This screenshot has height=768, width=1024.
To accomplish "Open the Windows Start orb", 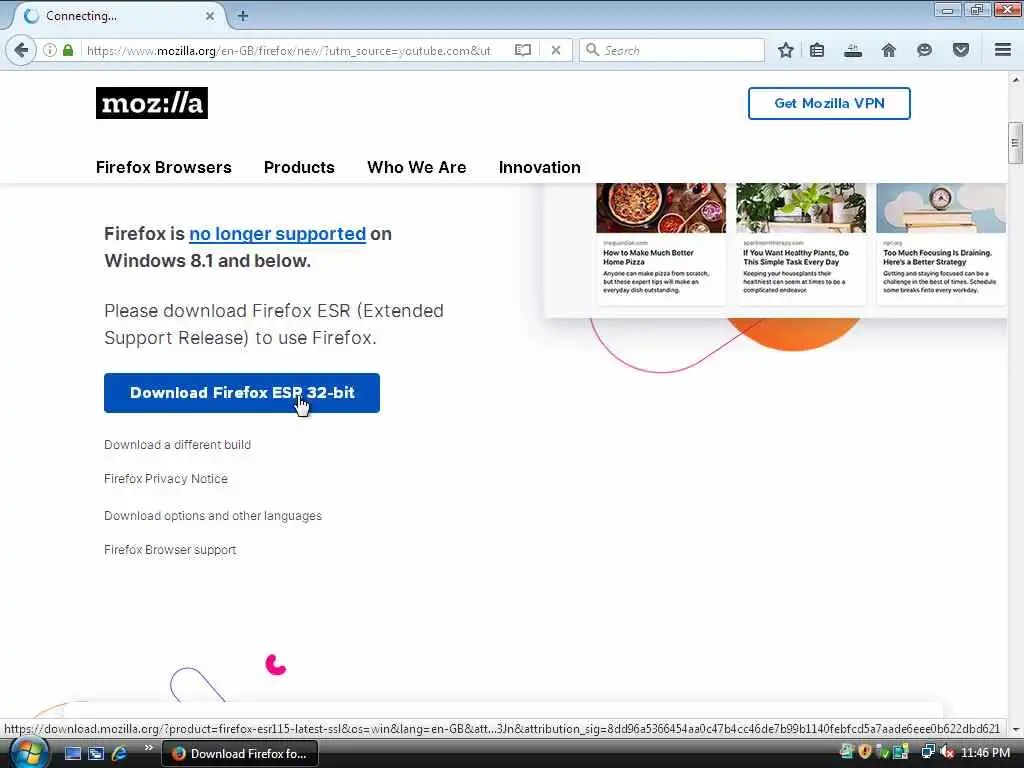I will pyautogui.click(x=28, y=753).
